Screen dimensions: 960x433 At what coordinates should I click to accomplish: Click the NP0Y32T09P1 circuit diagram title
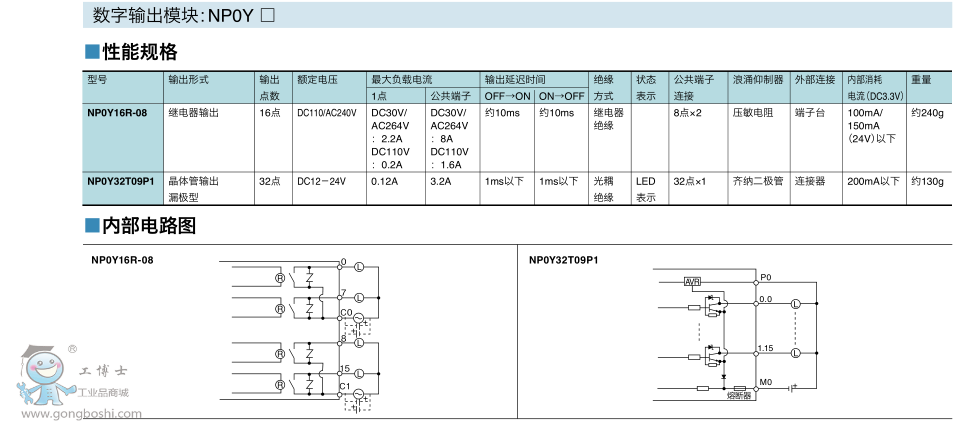click(564, 260)
